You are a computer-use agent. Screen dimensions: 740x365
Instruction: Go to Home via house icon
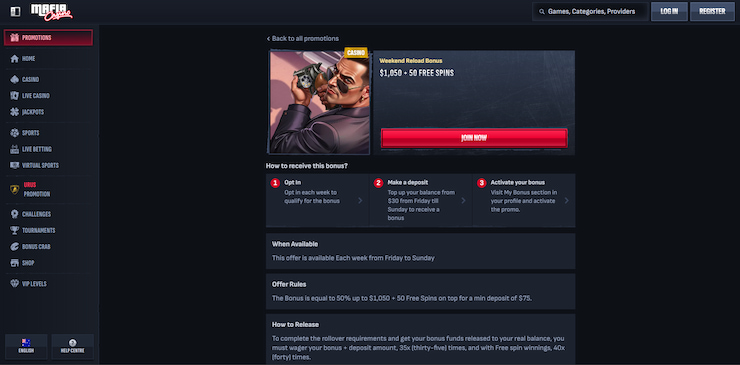[x=15, y=59]
